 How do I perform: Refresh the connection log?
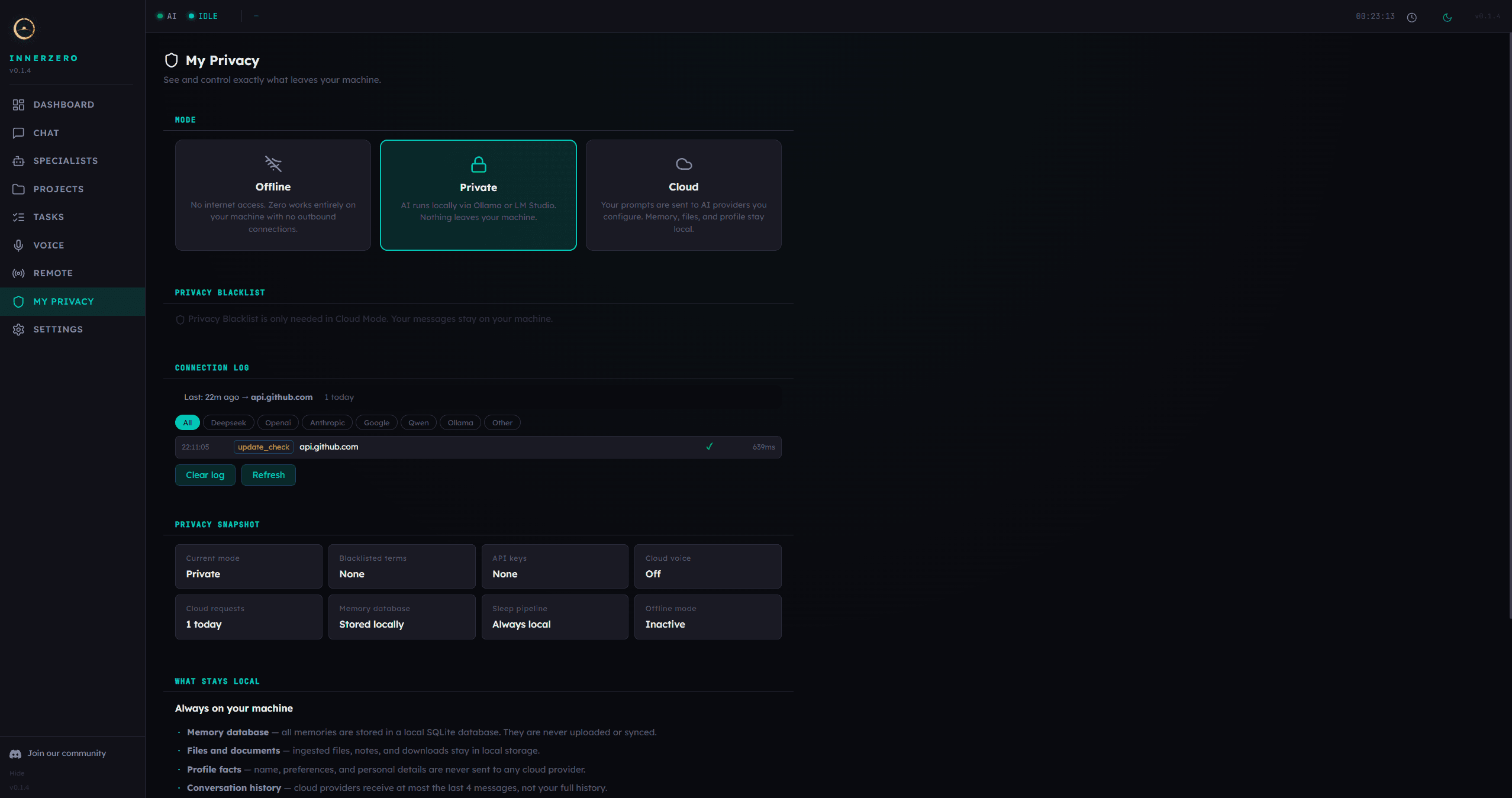tap(268, 474)
